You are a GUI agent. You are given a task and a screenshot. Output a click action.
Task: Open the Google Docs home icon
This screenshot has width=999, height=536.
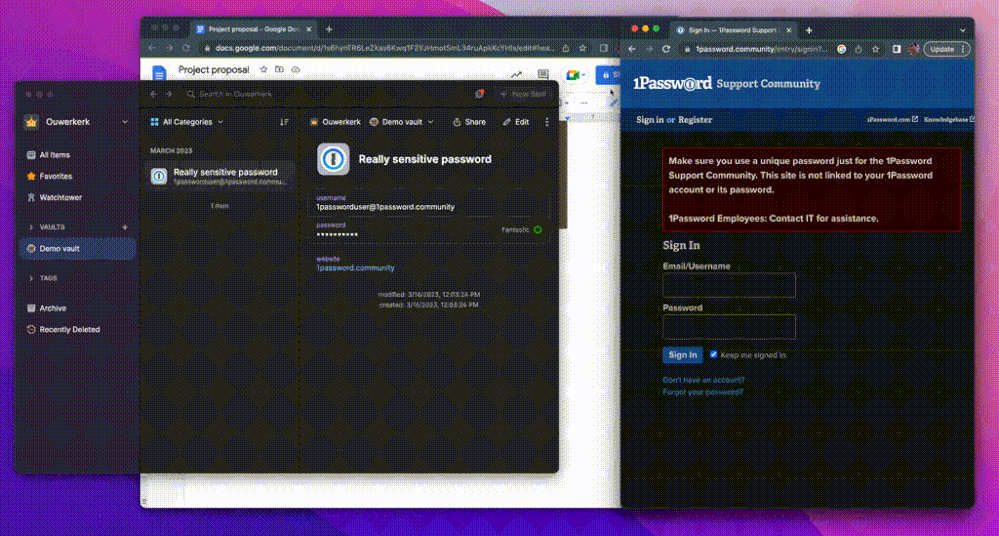(159, 73)
